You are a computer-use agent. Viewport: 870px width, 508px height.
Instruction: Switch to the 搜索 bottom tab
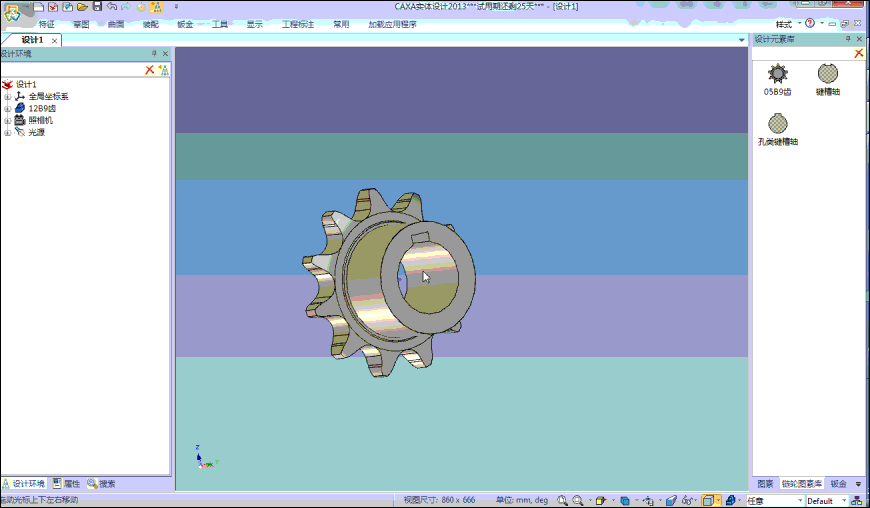coord(102,484)
